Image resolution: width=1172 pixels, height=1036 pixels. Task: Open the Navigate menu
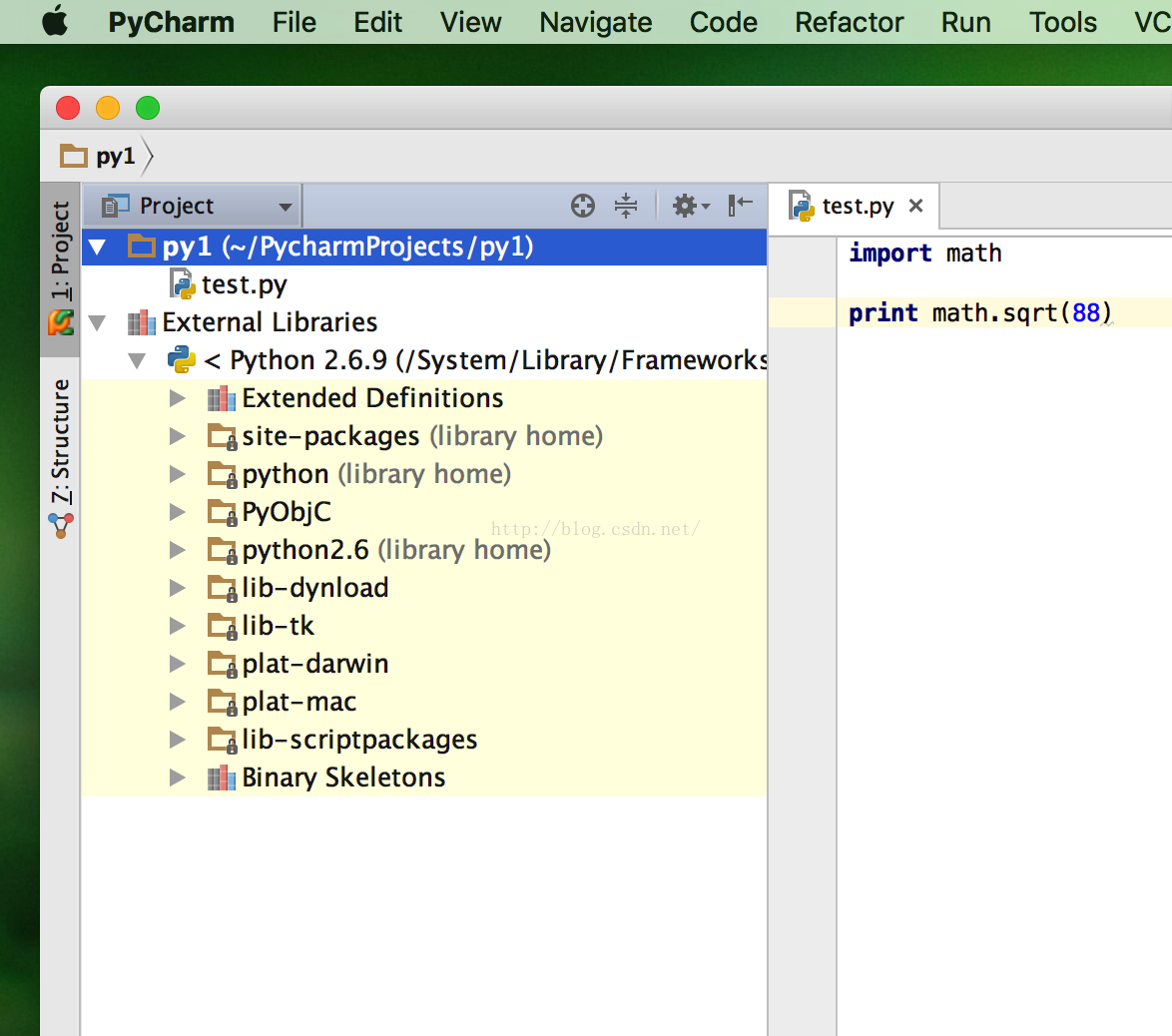596,22
